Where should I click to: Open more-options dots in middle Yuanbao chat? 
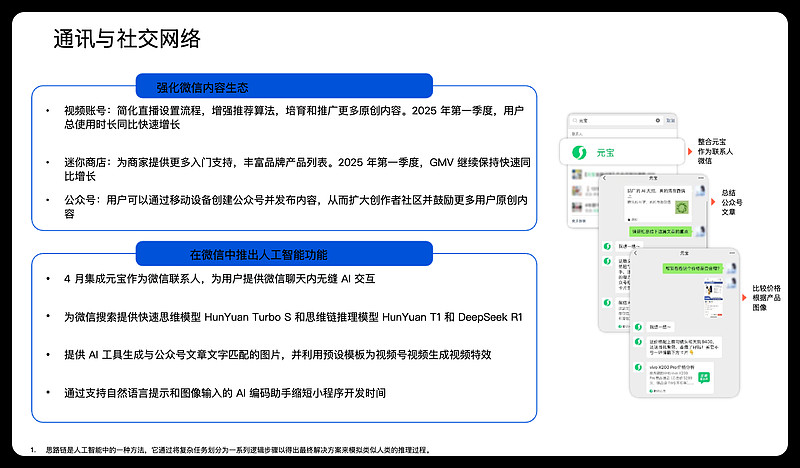(701, 178)
